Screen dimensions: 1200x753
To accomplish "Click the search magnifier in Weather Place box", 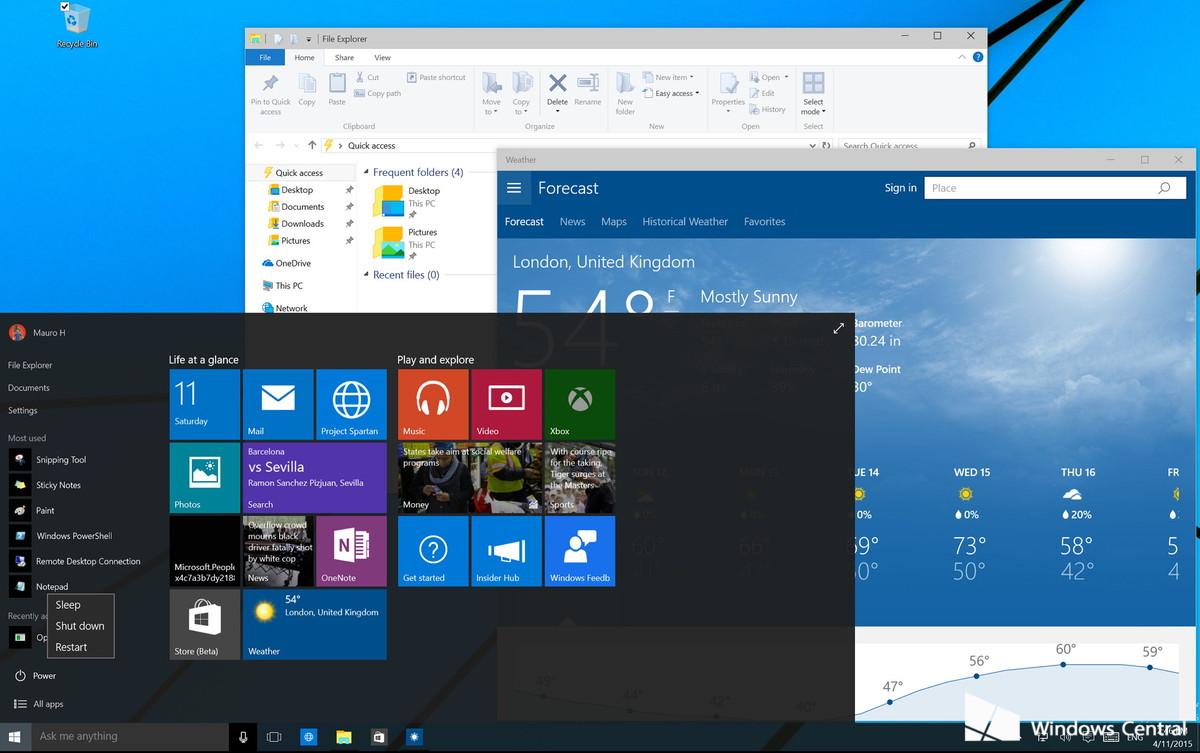I will (x=1164, y=188).
